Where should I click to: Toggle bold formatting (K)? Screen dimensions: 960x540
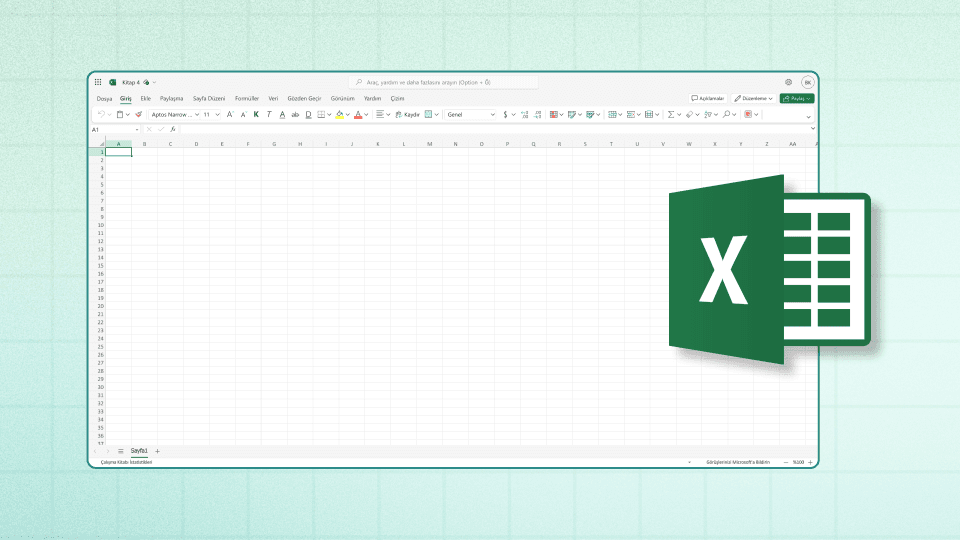(x=256, y=115)
